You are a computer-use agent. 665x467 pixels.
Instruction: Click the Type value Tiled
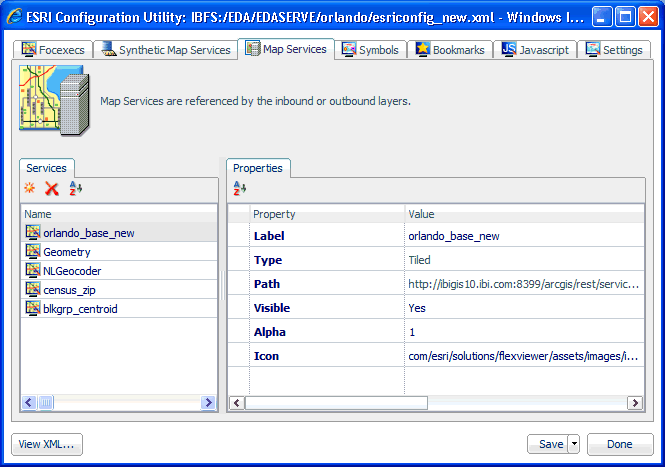coord(524,260)
